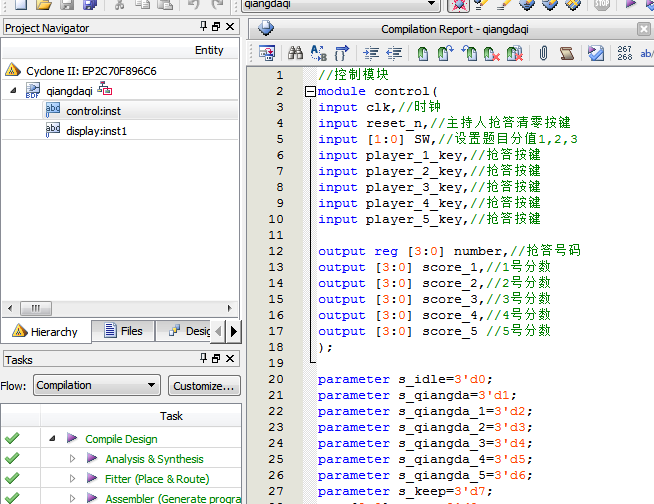Pin the Project Navigator panel
Screen dimensions: 654x504
[204, 28]
